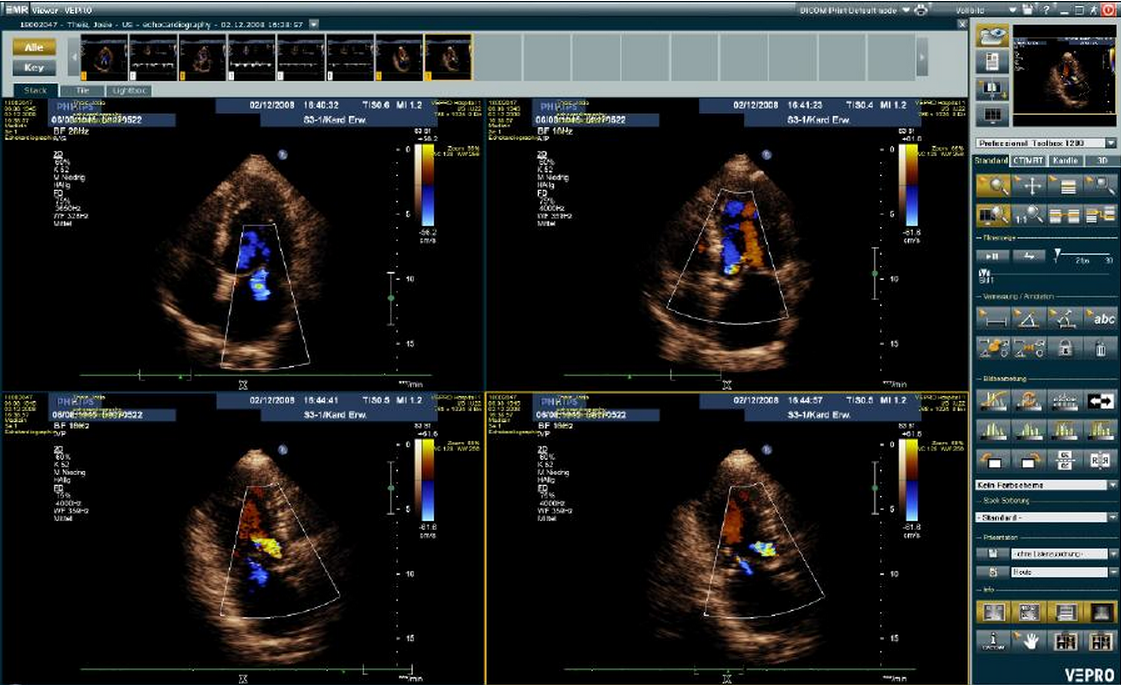Switch to the Kardio toolbox tab
This screenshot has height=685, width=1121.
pyautogui.click(x=1065, y=161)
